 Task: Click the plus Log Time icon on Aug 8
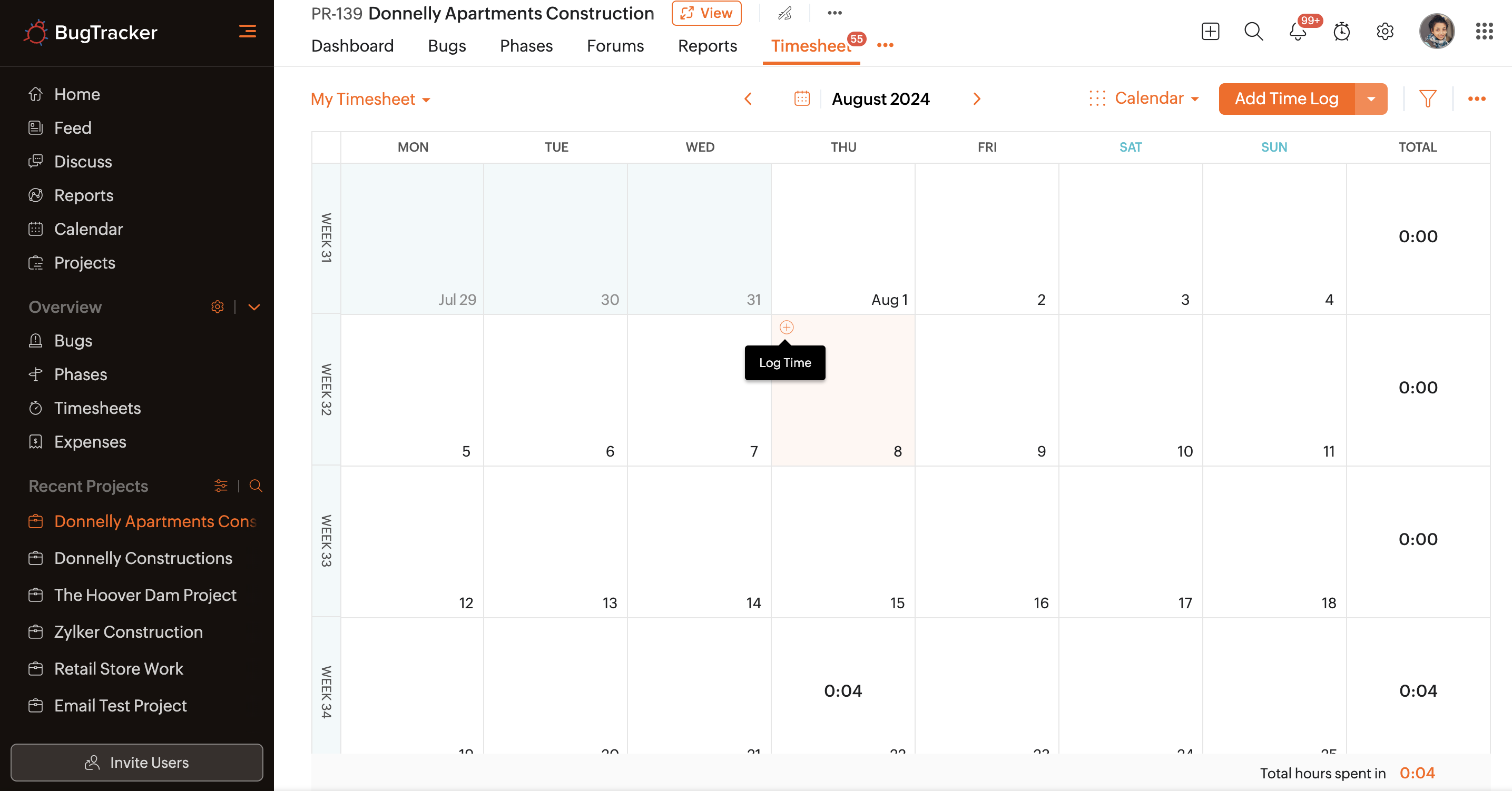[787, 328]
